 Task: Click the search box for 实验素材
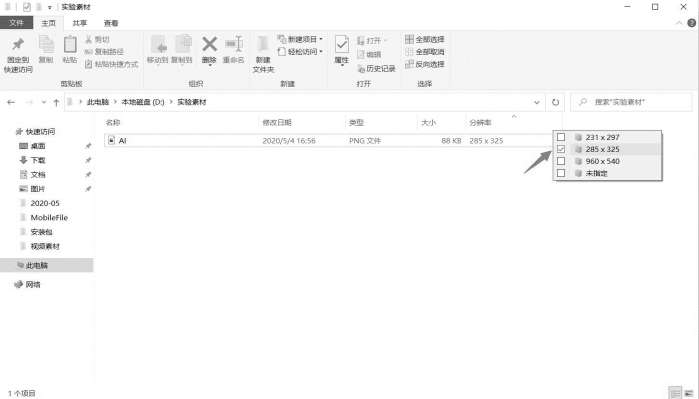pyautogui.click(x=631, y=102)
